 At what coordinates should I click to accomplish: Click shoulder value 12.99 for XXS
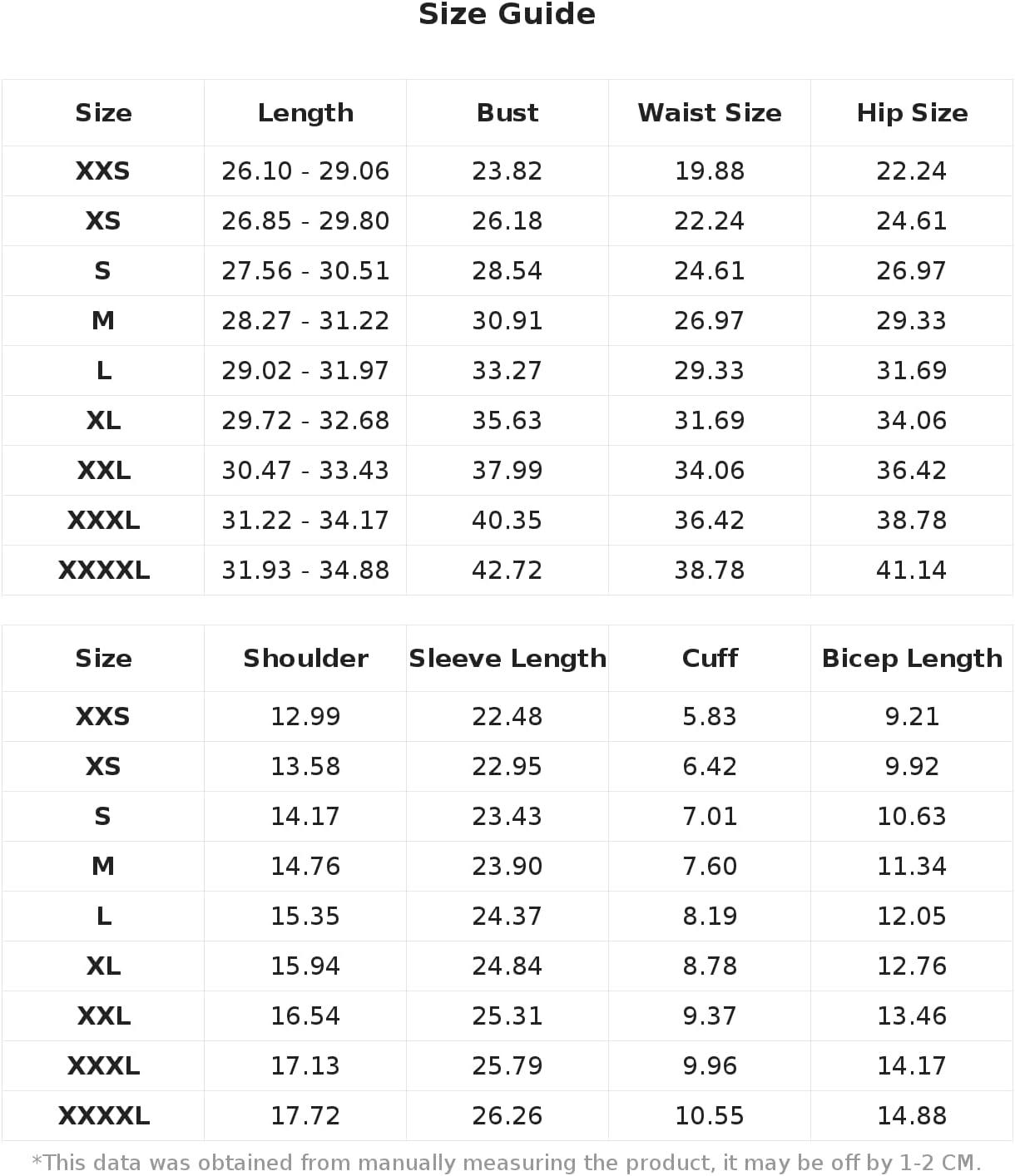[305, 717]
